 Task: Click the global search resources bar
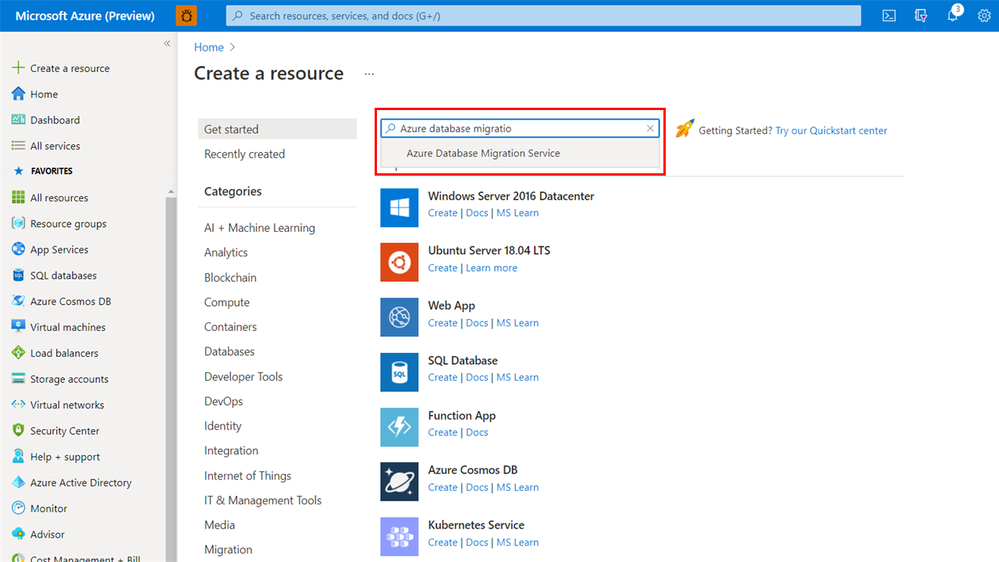point(543,16)
